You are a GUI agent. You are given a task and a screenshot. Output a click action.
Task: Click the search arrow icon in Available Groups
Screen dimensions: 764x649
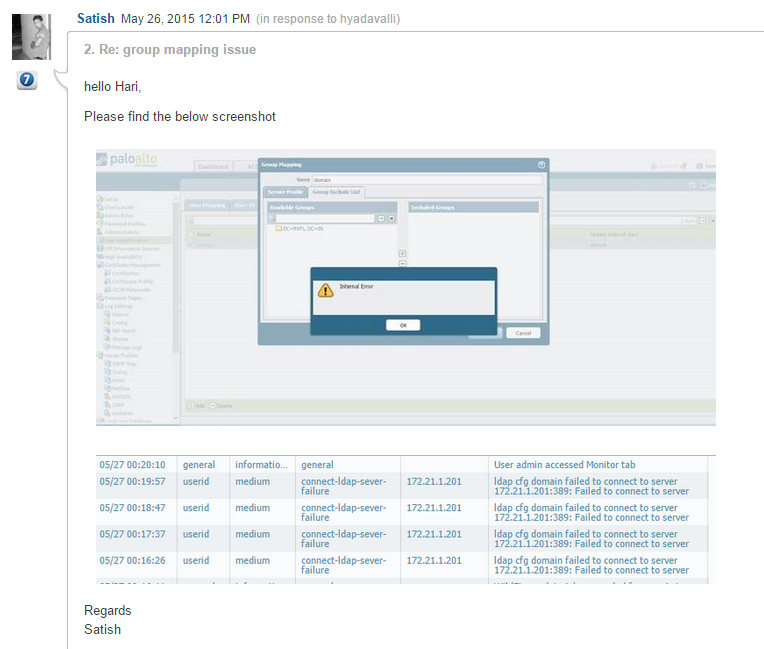coord(382,219)
